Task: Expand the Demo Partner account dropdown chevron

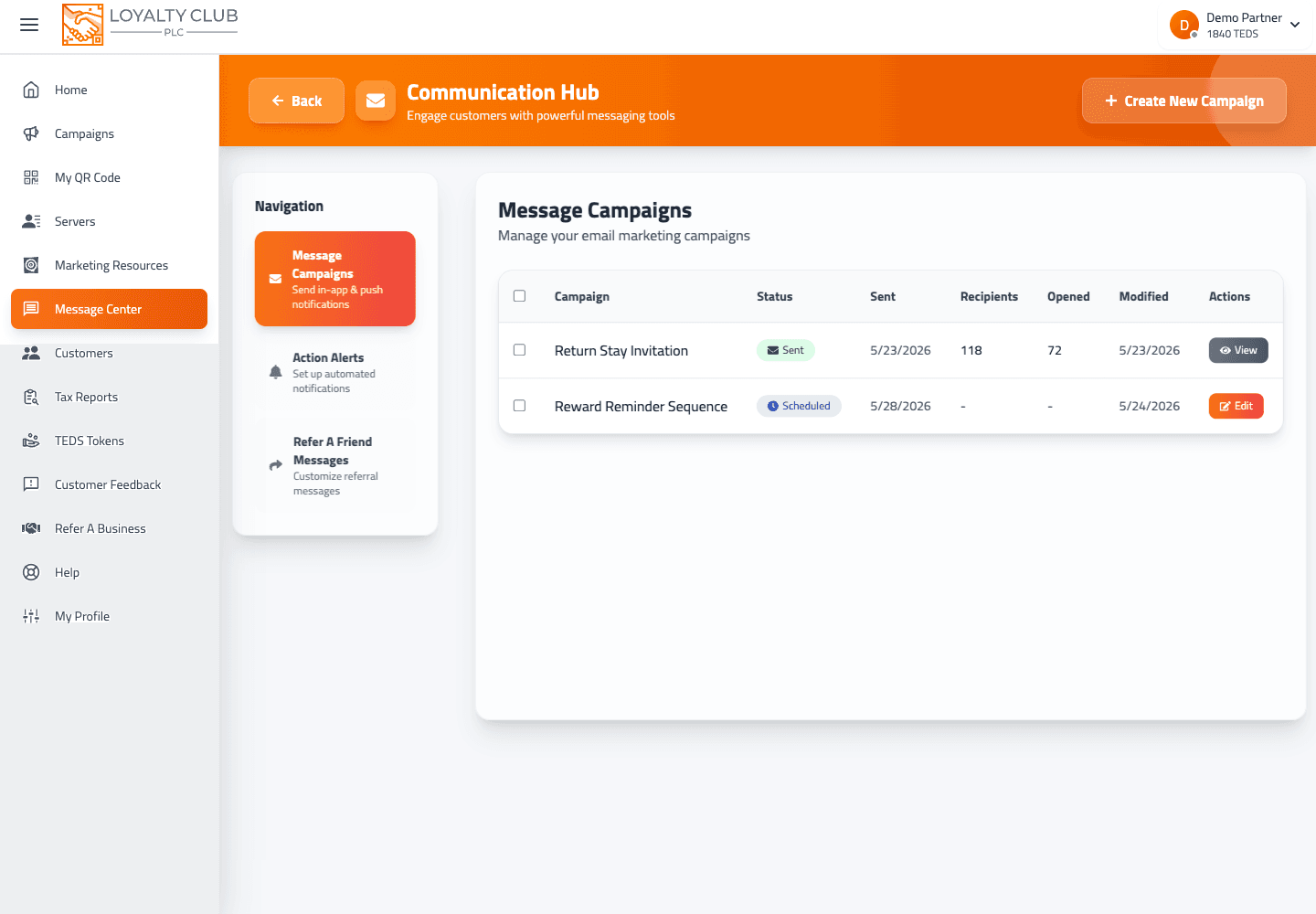Action: click(1295, 26)
